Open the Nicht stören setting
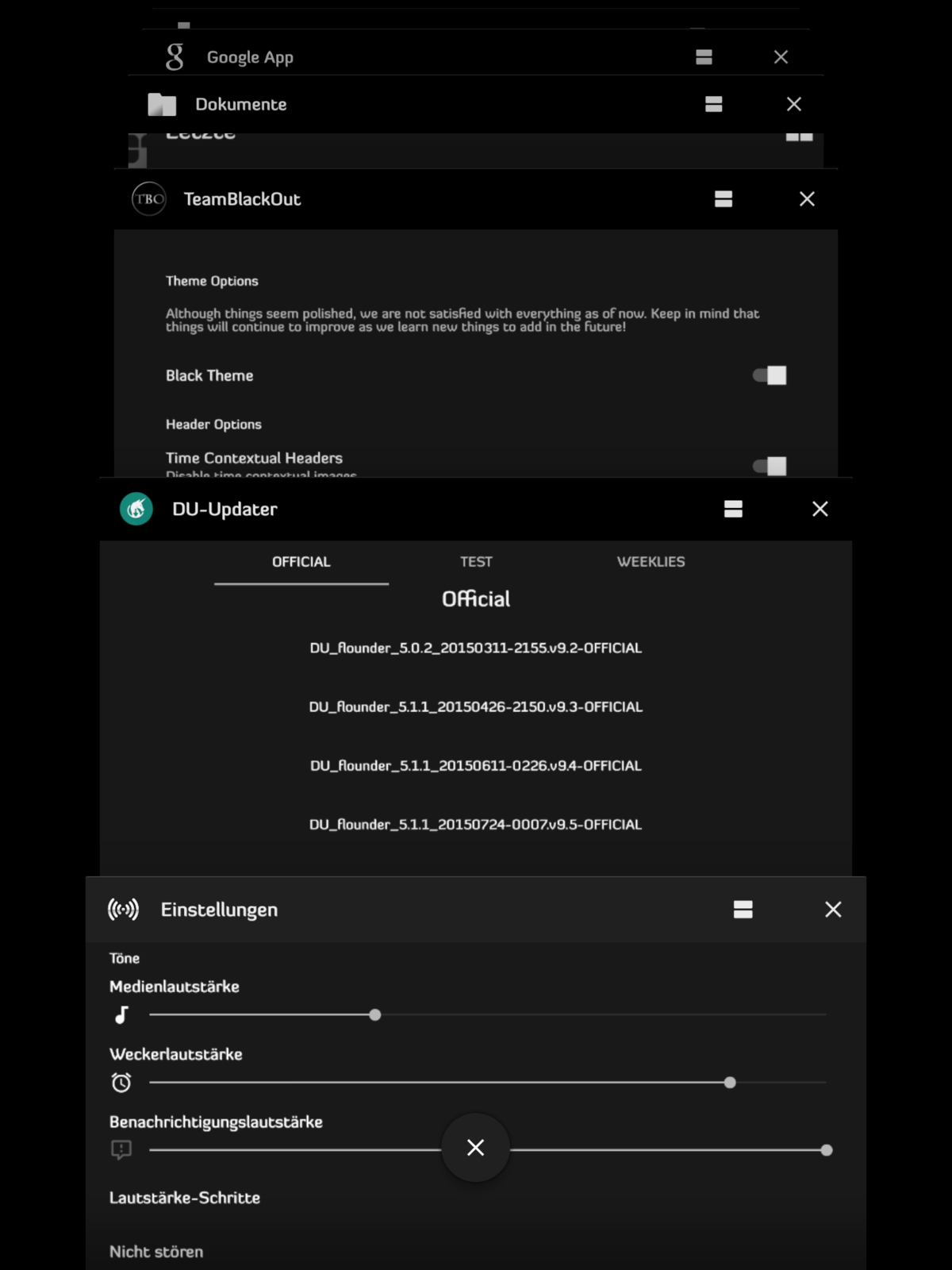Screen dimensions: 952x1270 tap(156, 1252)
